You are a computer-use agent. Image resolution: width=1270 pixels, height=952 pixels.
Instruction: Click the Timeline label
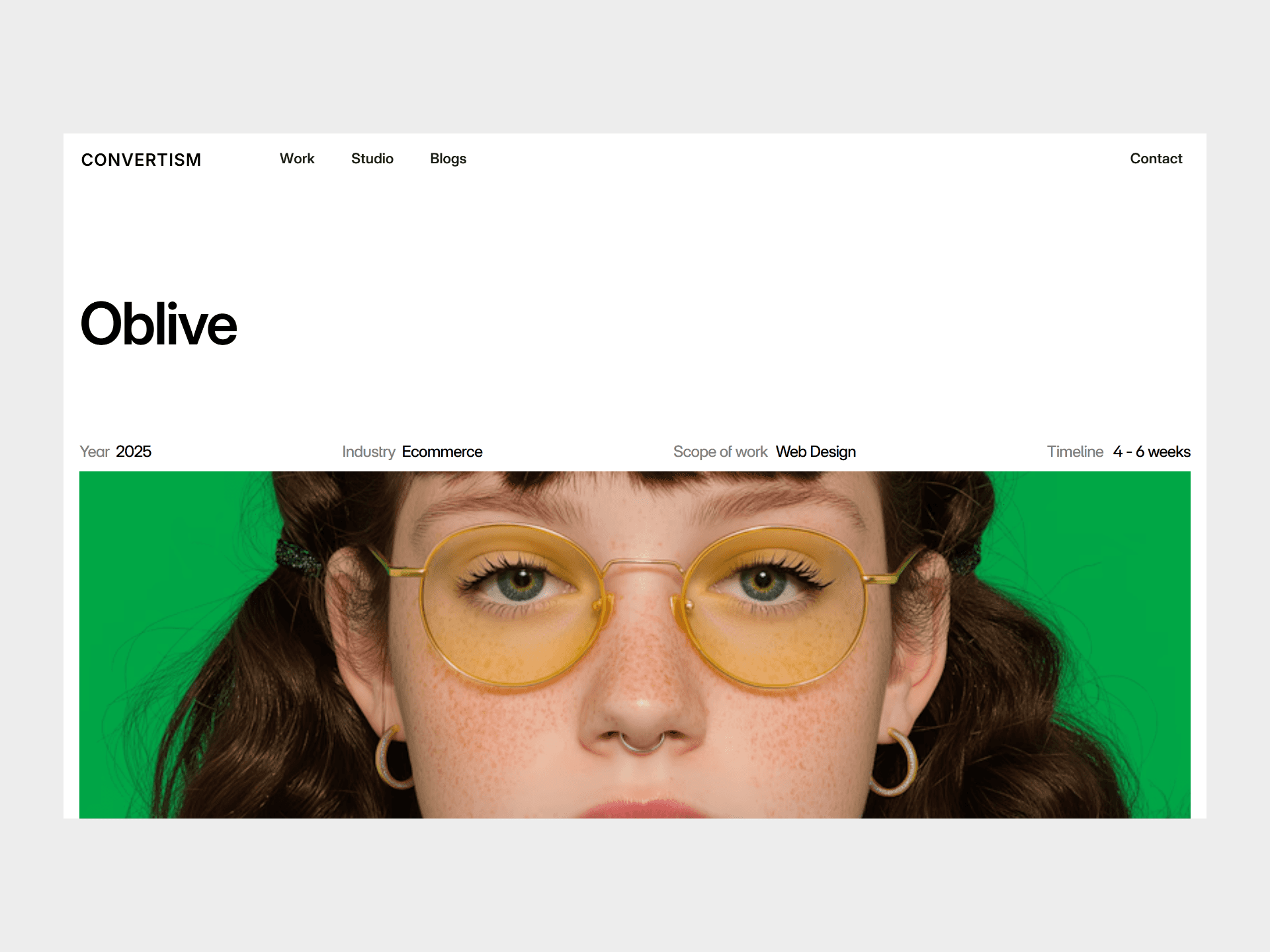coord(1075,452)
